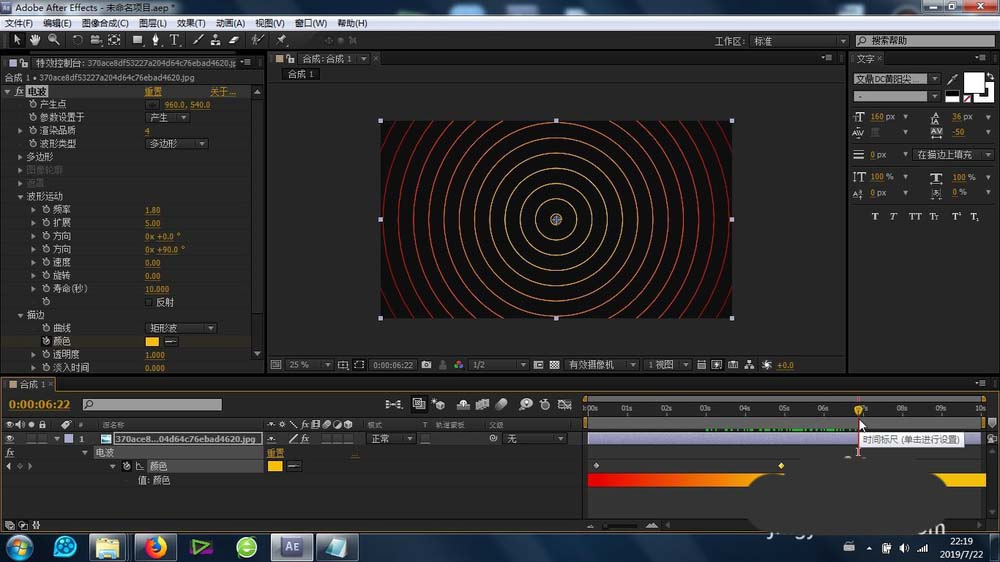The width and height of the screenshot is (1000, 562).
Task: Click the snapshot camera icon in viewer
Action: [x=427, y=365]
